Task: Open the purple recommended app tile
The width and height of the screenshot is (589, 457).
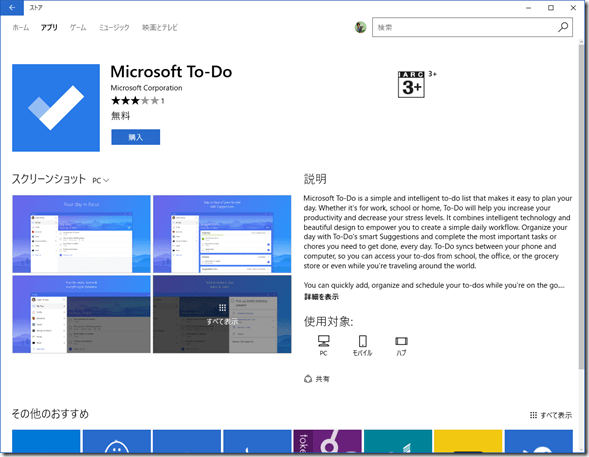Action: [x=328, y=441]
